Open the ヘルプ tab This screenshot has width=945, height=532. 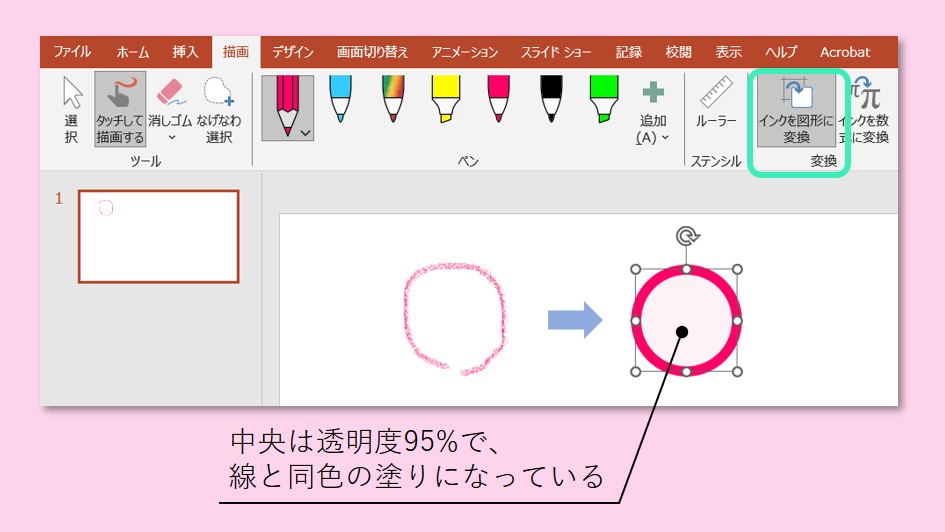click(x=781, y=52)
